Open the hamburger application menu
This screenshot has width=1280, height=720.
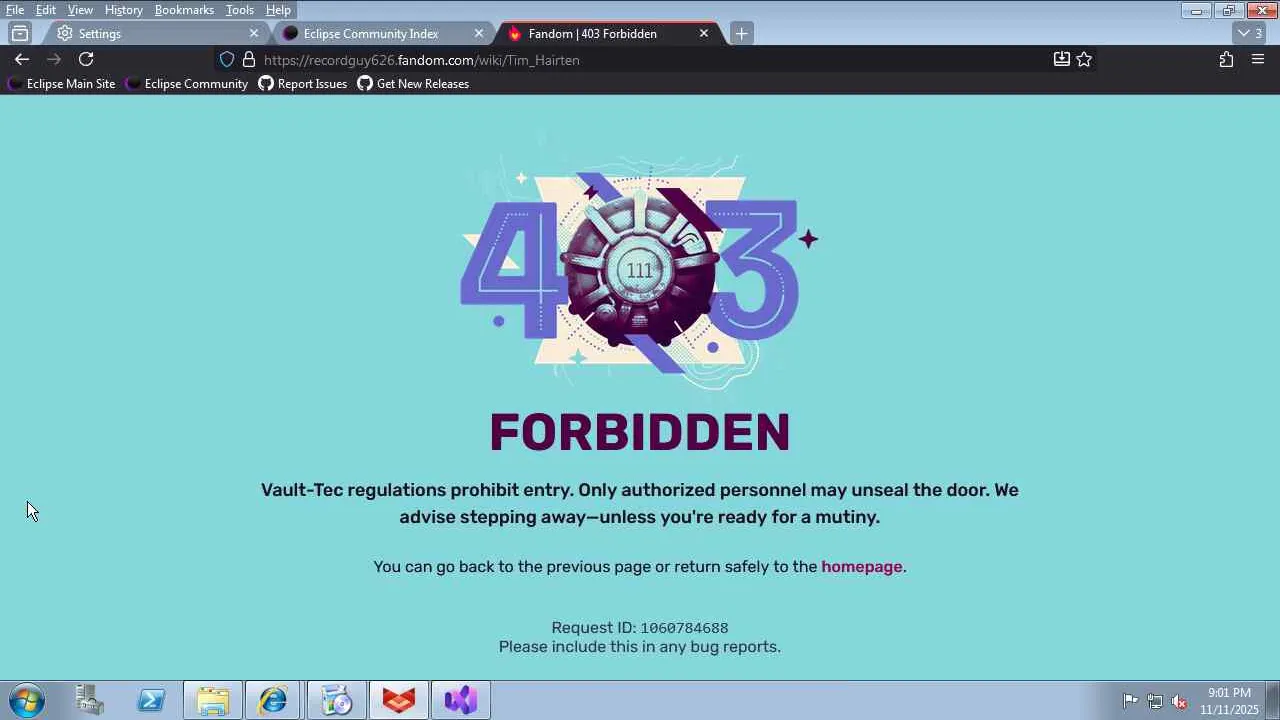pyautogui.click(x=1258, y=59)
